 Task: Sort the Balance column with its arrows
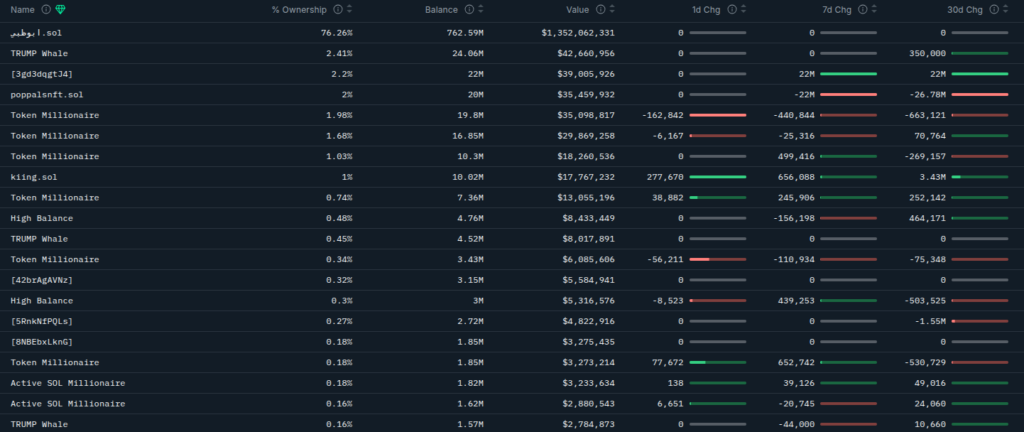tap(481, 10)
